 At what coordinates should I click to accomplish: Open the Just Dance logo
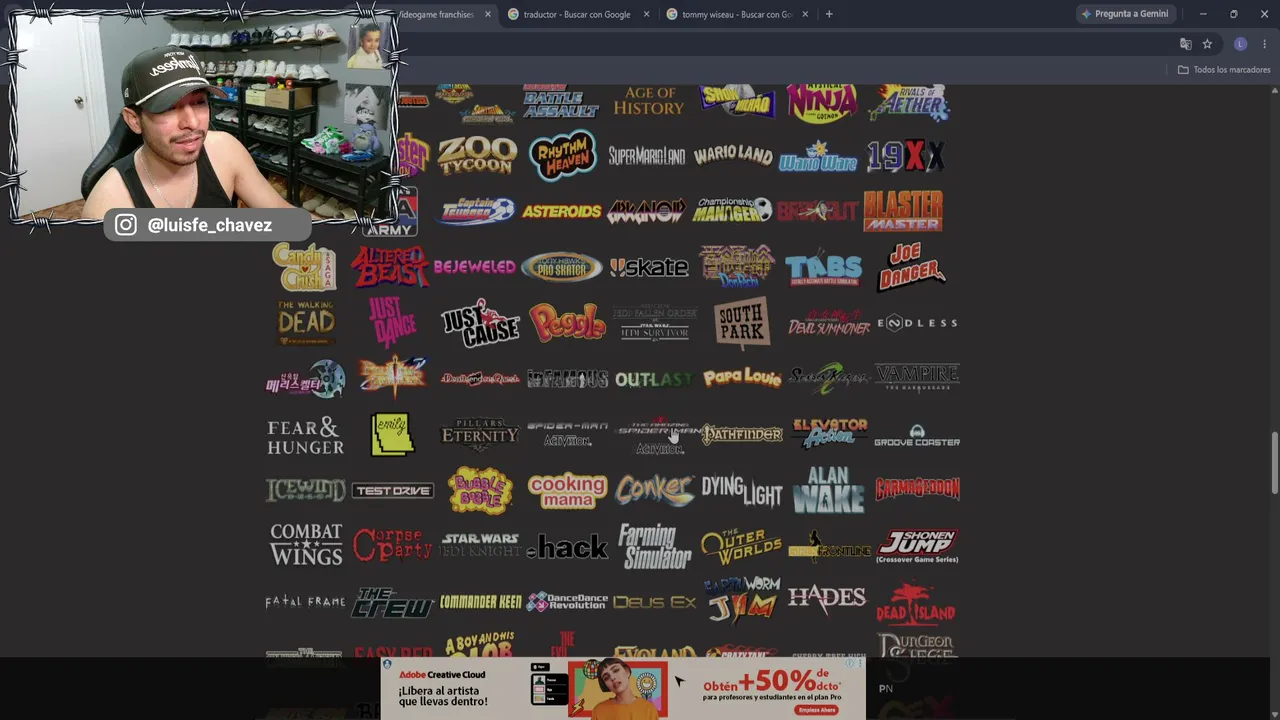(x=392, y=322)
